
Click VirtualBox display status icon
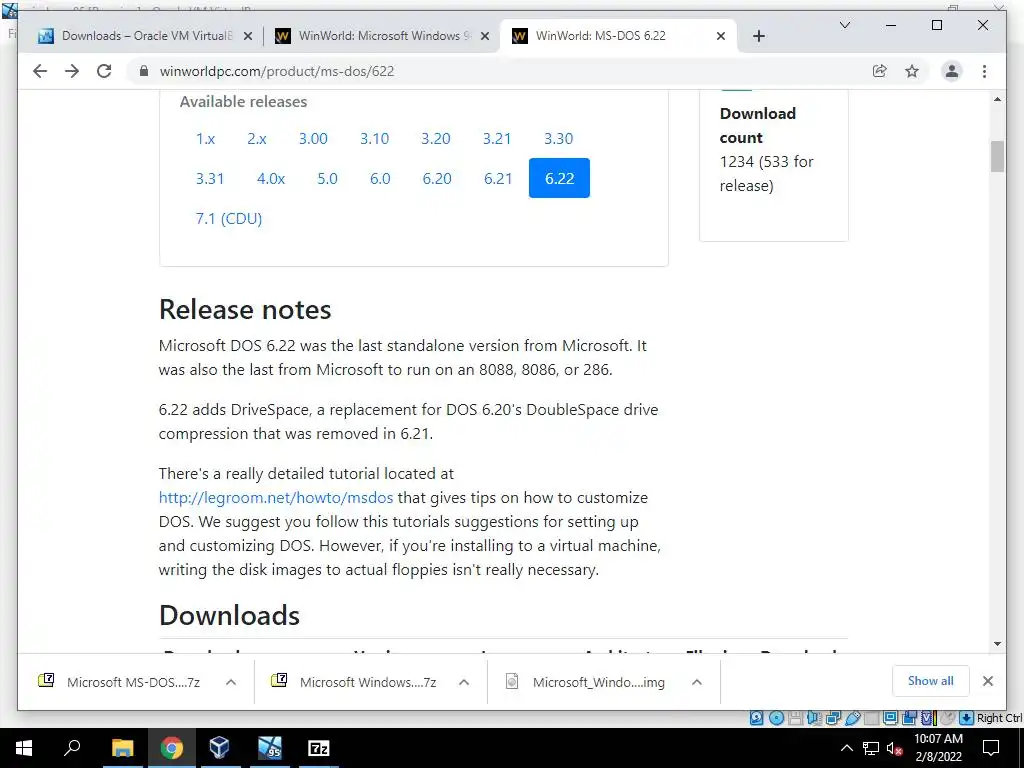point(890,718)
